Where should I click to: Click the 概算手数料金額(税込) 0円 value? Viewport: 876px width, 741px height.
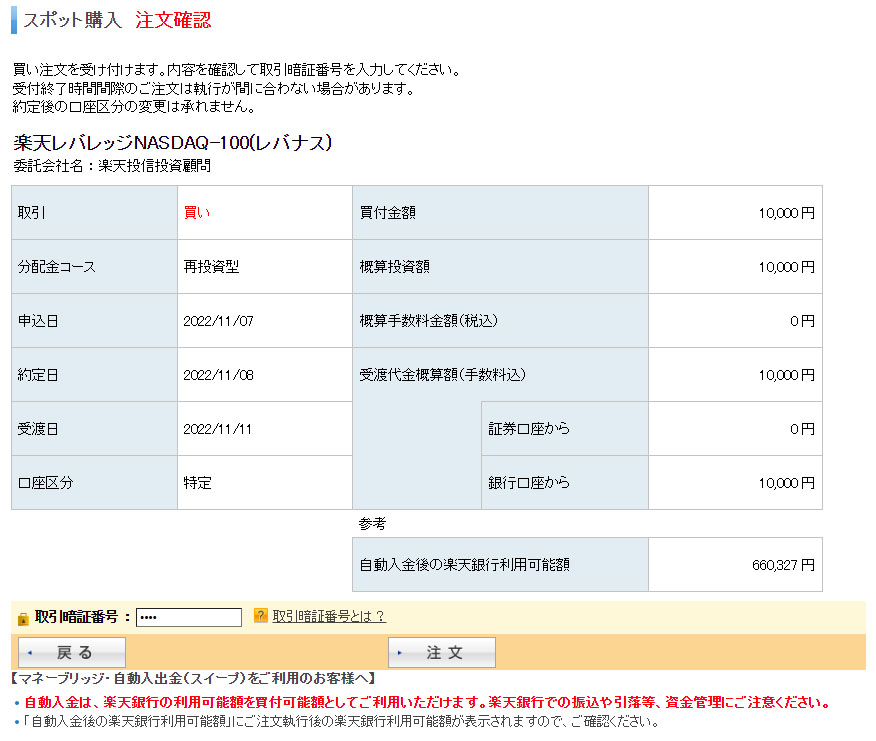802,321
